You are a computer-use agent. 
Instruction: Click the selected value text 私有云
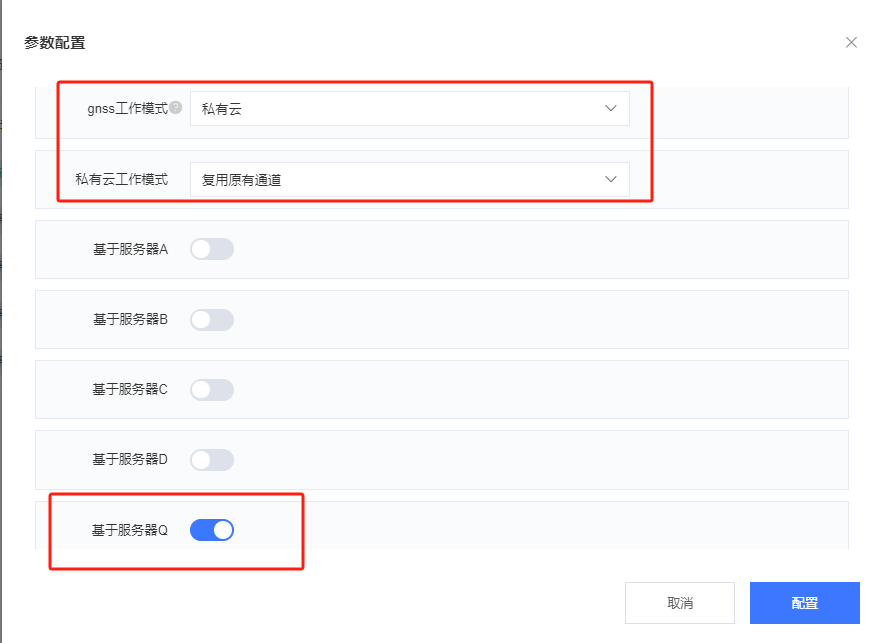(x=222, y=109)
